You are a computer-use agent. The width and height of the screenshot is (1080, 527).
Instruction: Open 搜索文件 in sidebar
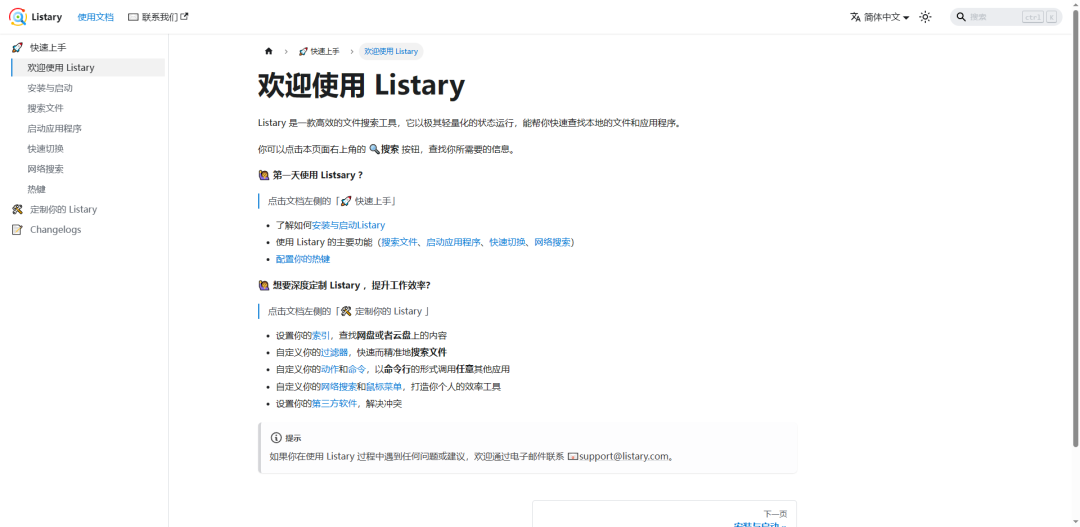click(45, 108)
